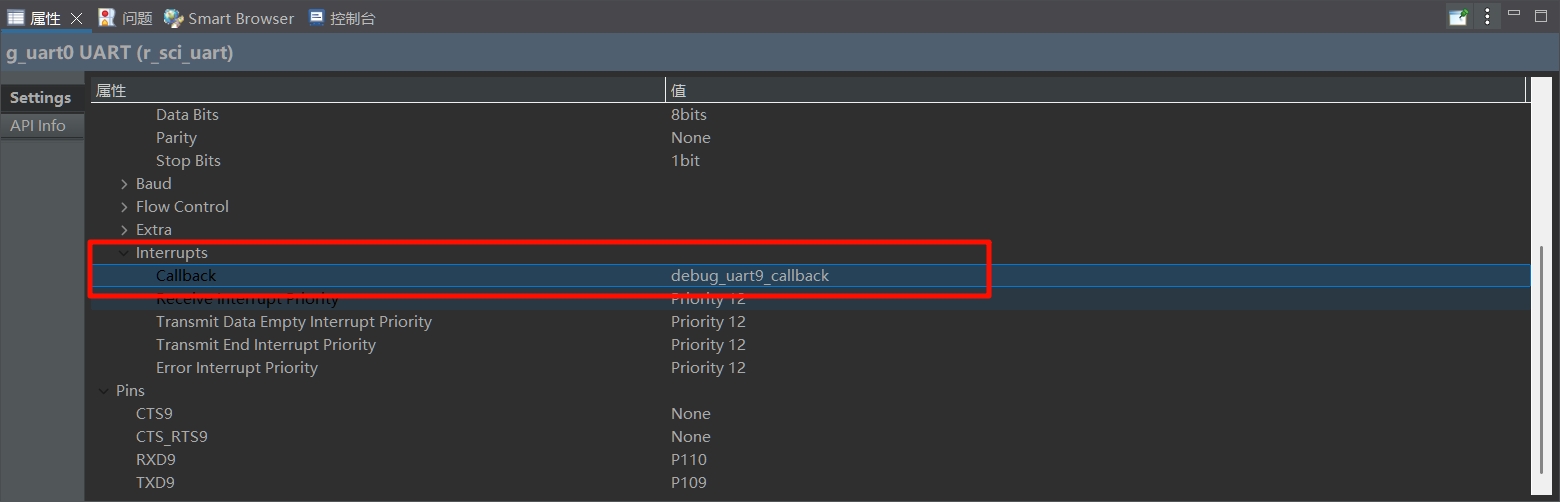Select the Settings side tab
1560x502 pixels.
coord(40,98)
